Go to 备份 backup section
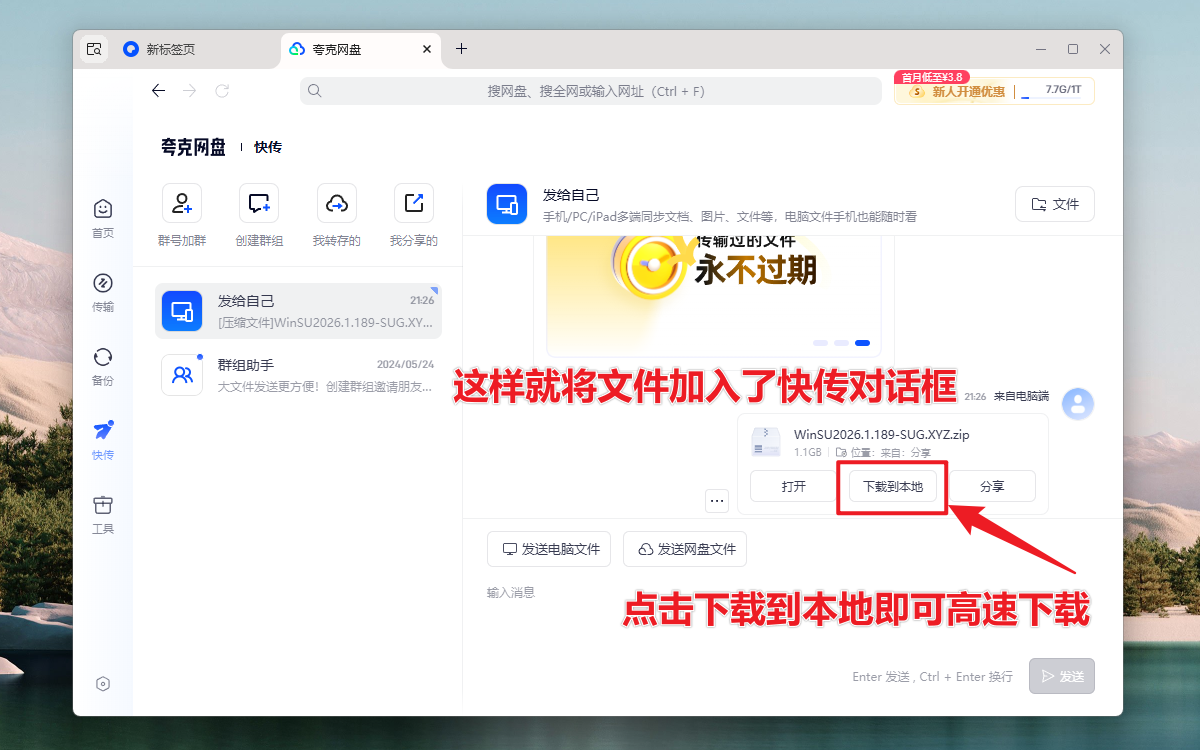This screenshot has width=1200, height=750. 103,366
